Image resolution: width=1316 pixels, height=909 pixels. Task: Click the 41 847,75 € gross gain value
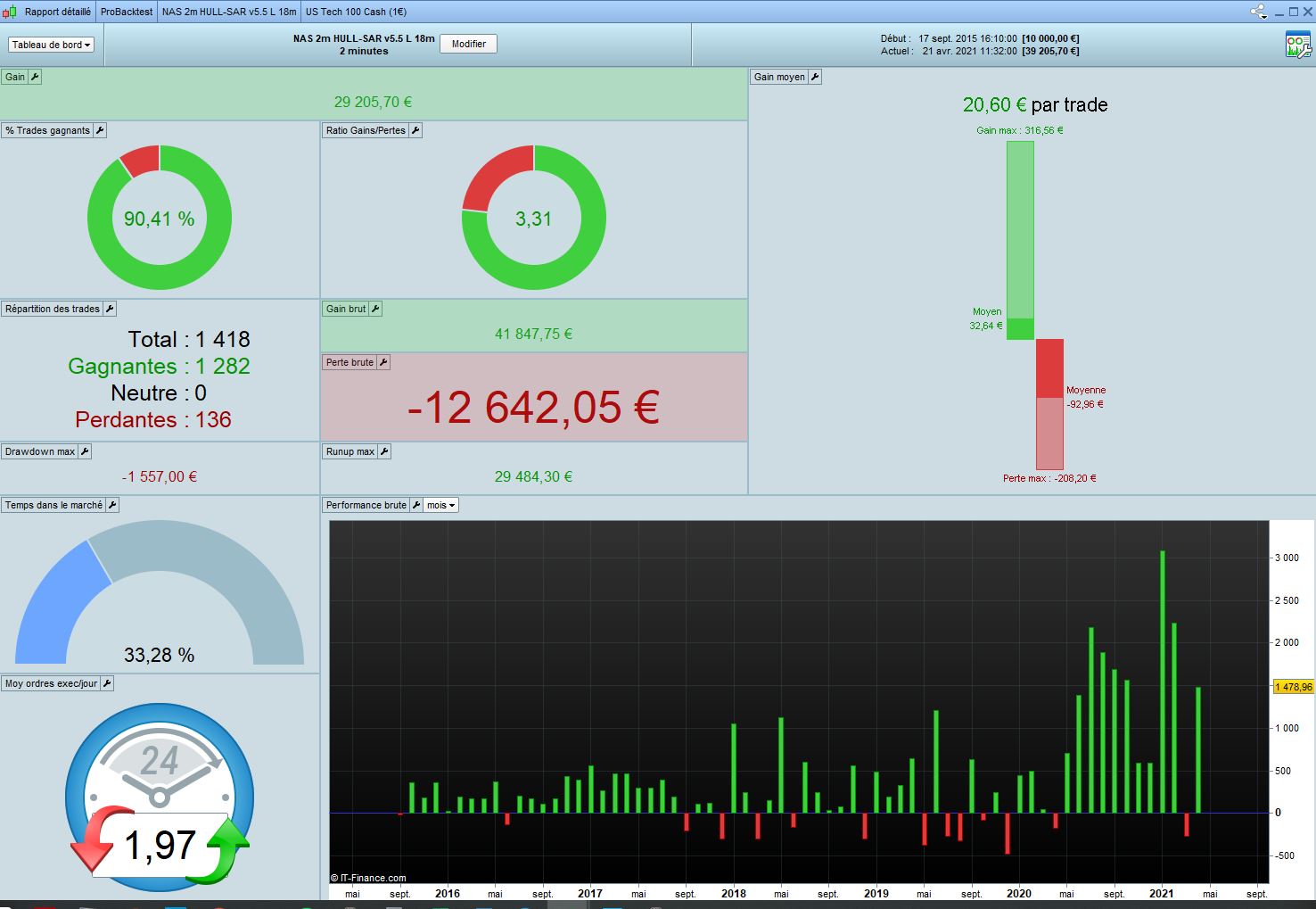(533, 335)
